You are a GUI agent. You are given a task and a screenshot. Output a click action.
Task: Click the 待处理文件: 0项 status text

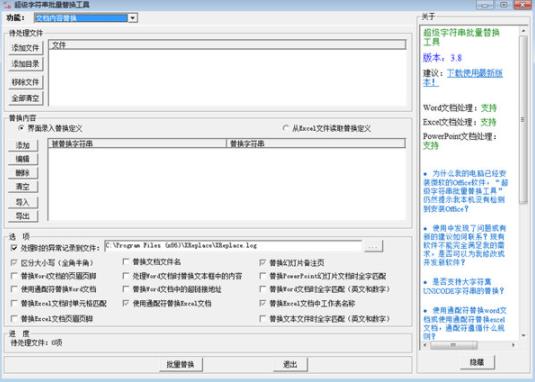(x=37, y=342)
